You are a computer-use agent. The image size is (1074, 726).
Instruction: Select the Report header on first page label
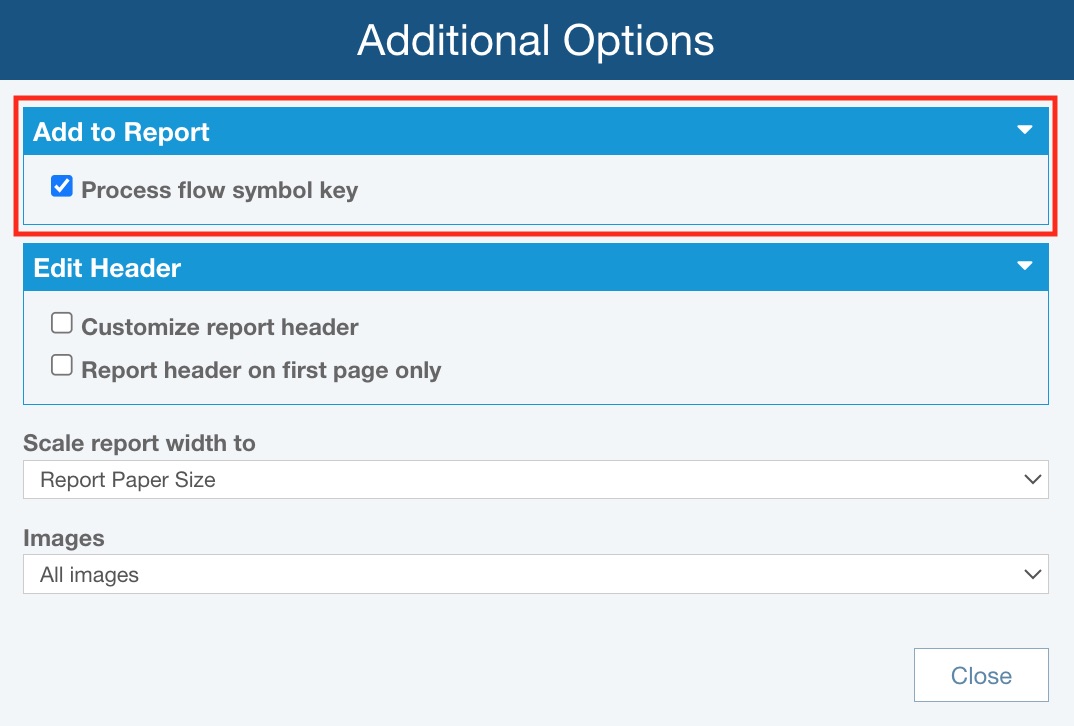[x=261, y=370]
